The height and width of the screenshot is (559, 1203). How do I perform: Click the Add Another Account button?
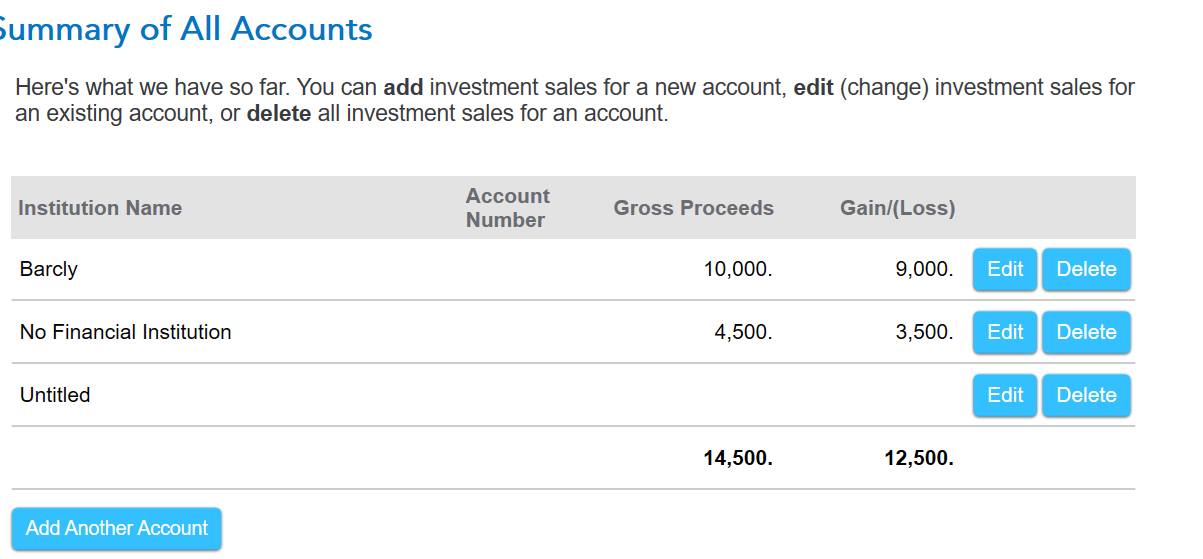point(117,528)
